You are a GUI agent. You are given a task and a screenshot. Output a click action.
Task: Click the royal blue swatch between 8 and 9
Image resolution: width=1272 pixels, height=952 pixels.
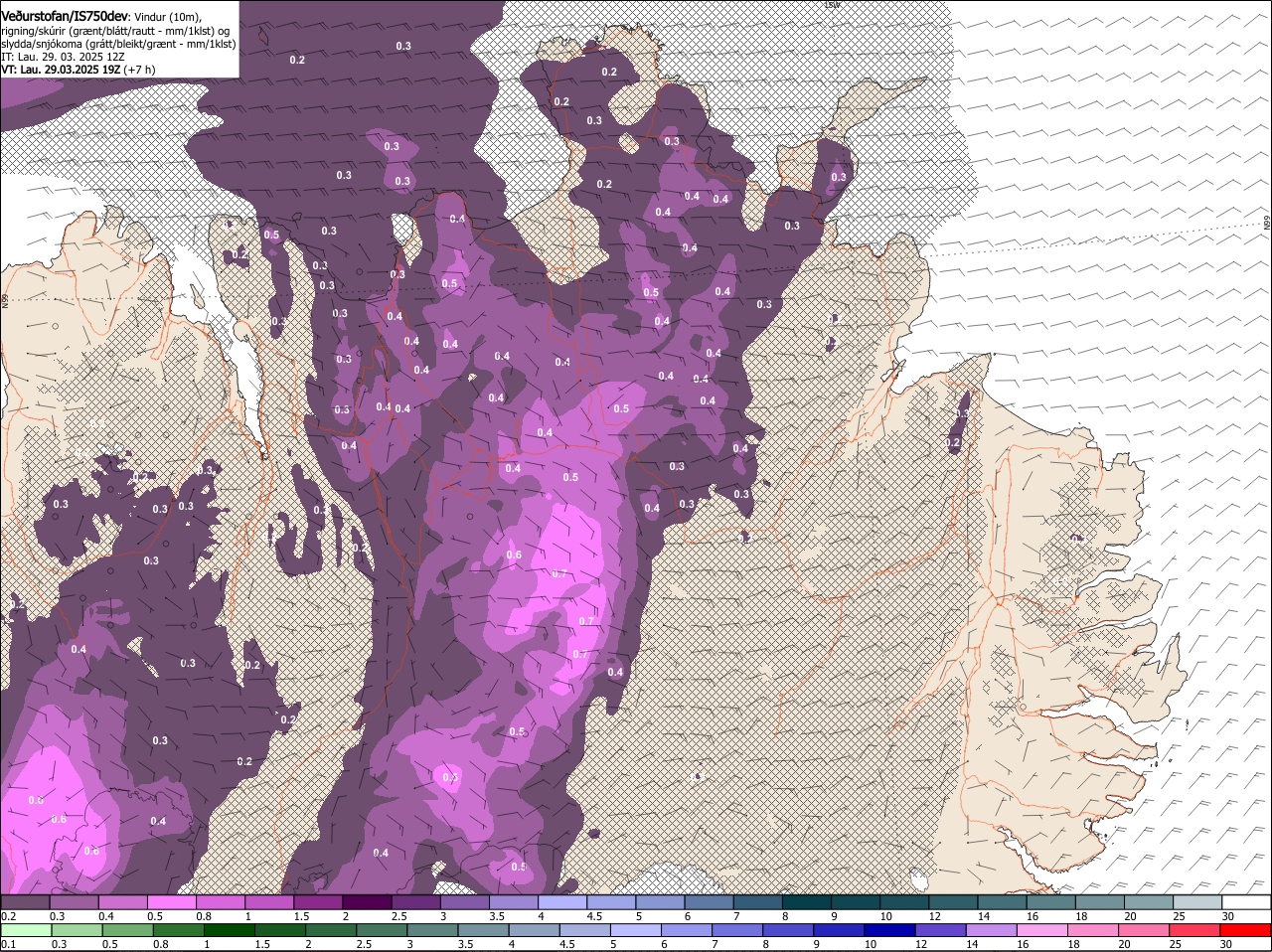point(790,930)
